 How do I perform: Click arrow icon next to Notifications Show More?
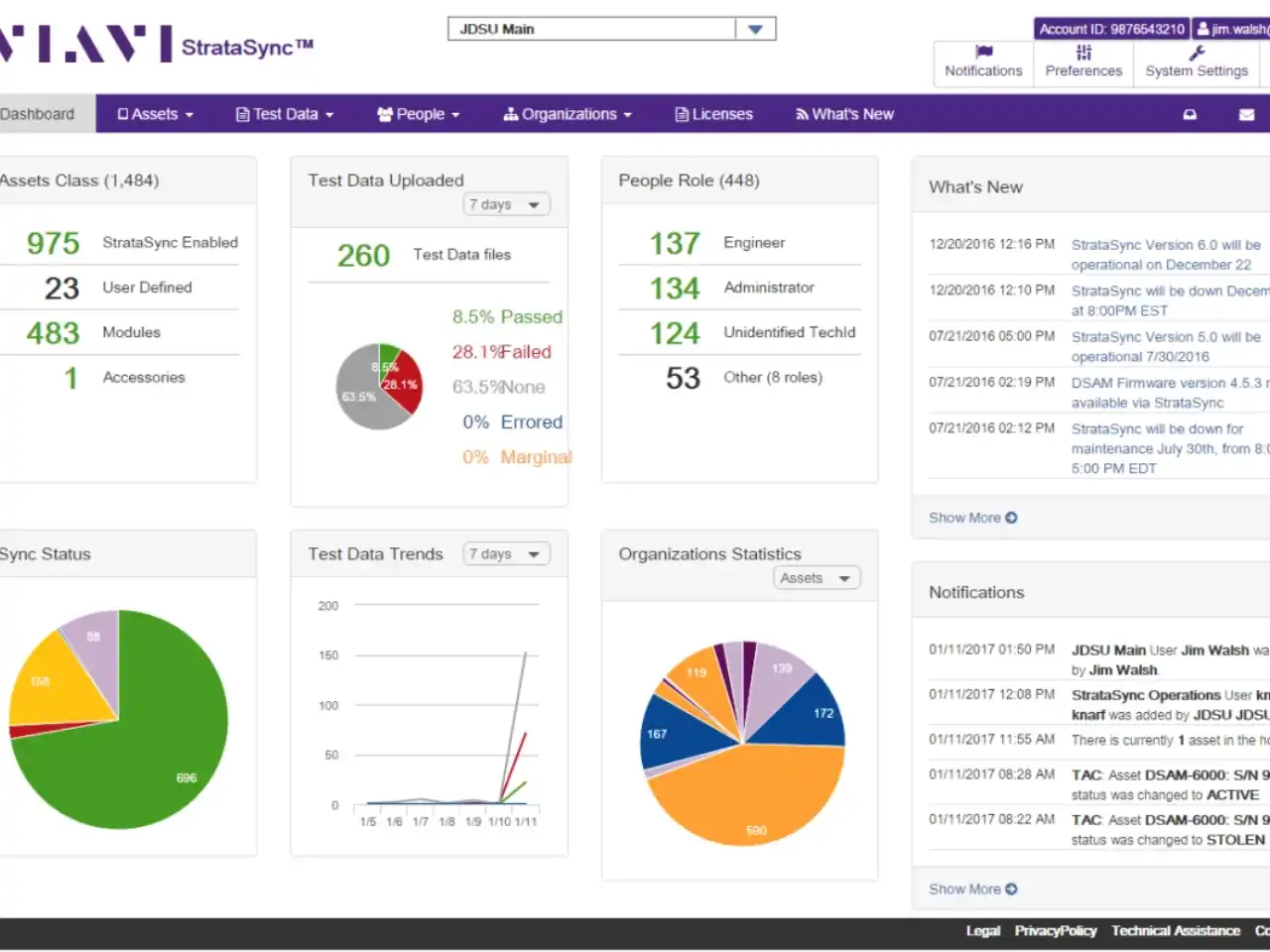(1011, 890)
